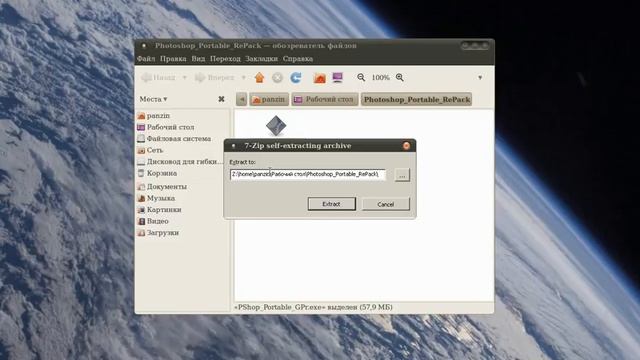Image resolution: width=640 pixels, height=360 pixels.
Task: Go forward with the Вперёд button
Action: coord(215,78)
